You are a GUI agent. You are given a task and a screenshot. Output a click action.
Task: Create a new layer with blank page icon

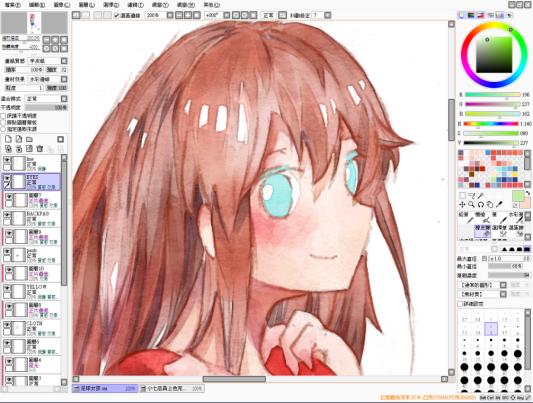(x=8, y=139)
